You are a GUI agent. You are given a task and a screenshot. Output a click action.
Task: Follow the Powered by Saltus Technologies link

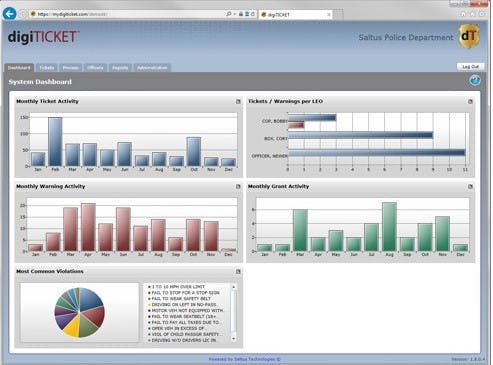[x=245, y=359]
